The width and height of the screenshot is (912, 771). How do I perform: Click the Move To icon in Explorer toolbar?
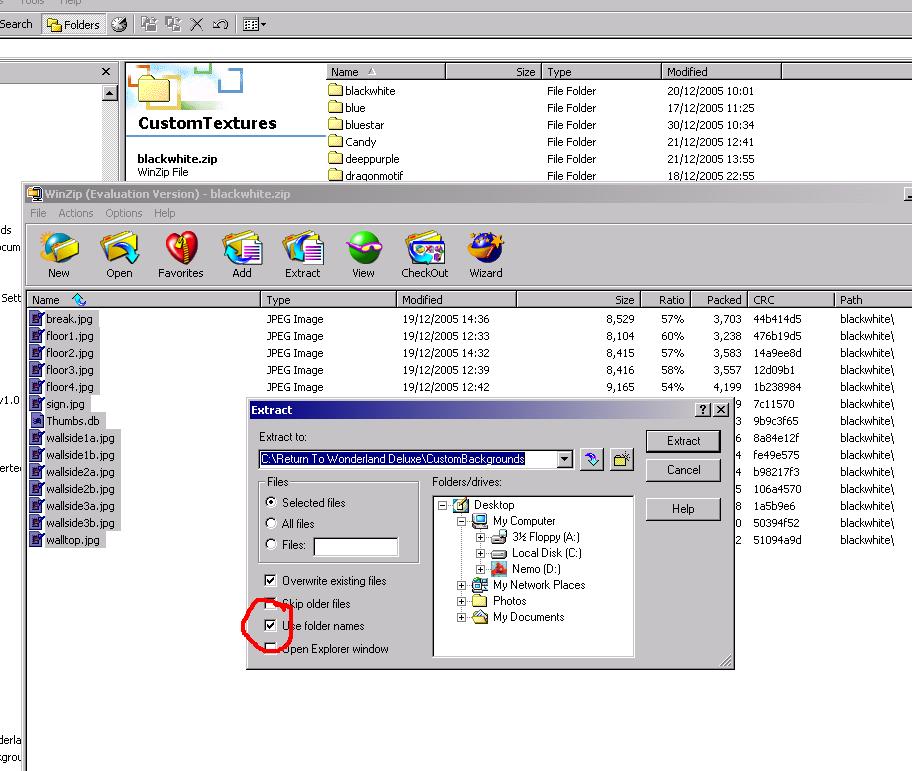click(x=149, y=24)
